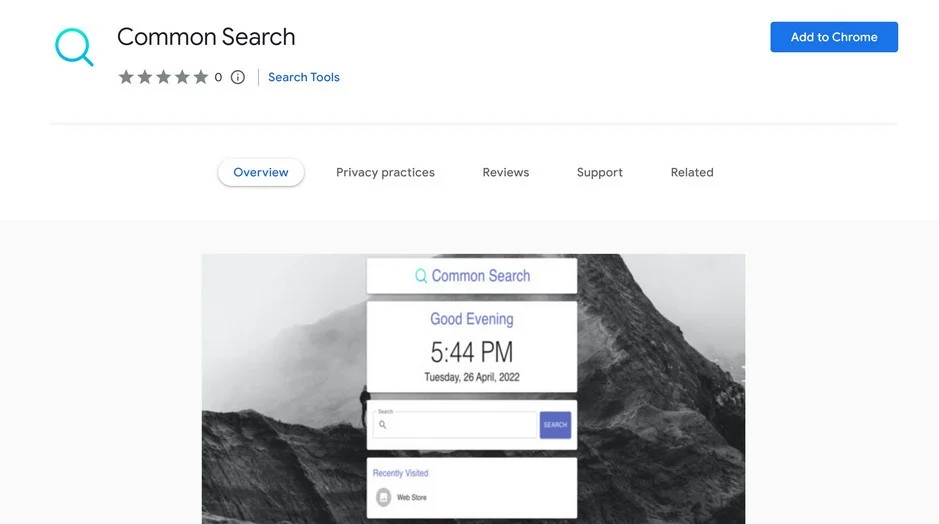939x524 pixels.
Task: Switch to the Privacy practices tab
Action: 385,172
